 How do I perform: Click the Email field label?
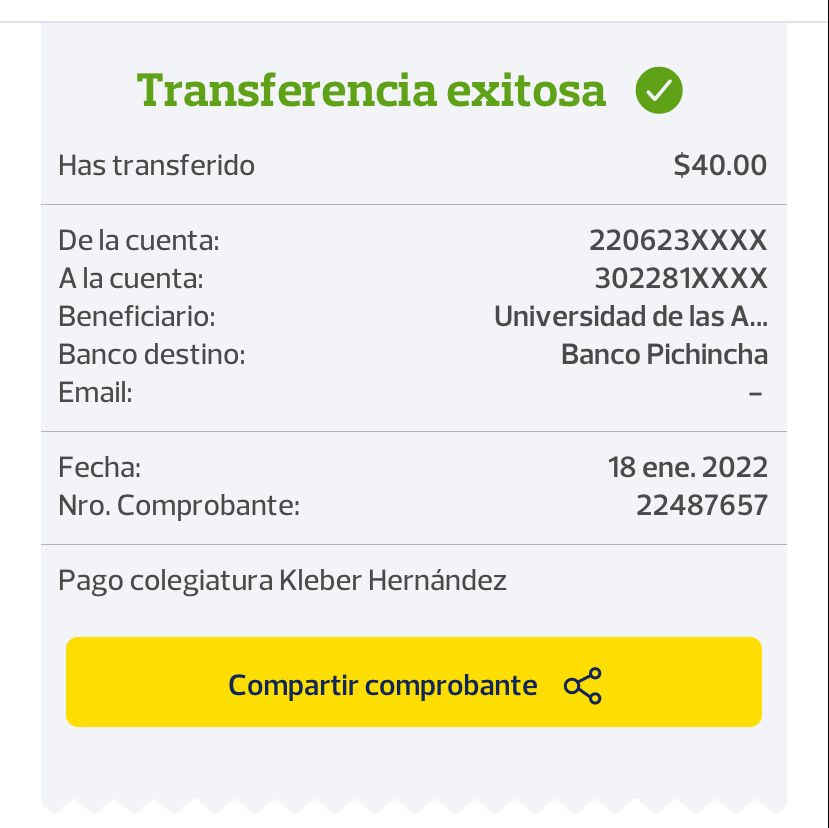tap(95, 392)
